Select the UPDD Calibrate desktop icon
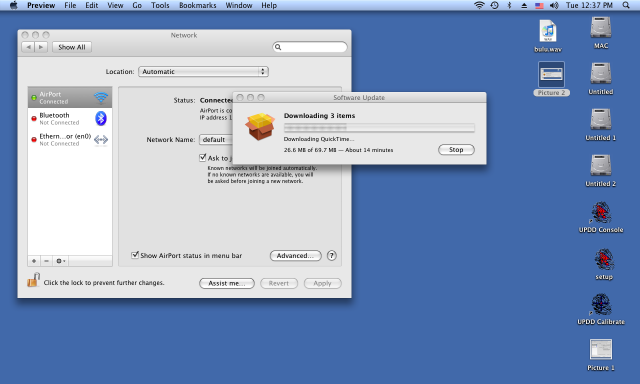640x384 pixels. pyautogui.click(x=601, y=309)
